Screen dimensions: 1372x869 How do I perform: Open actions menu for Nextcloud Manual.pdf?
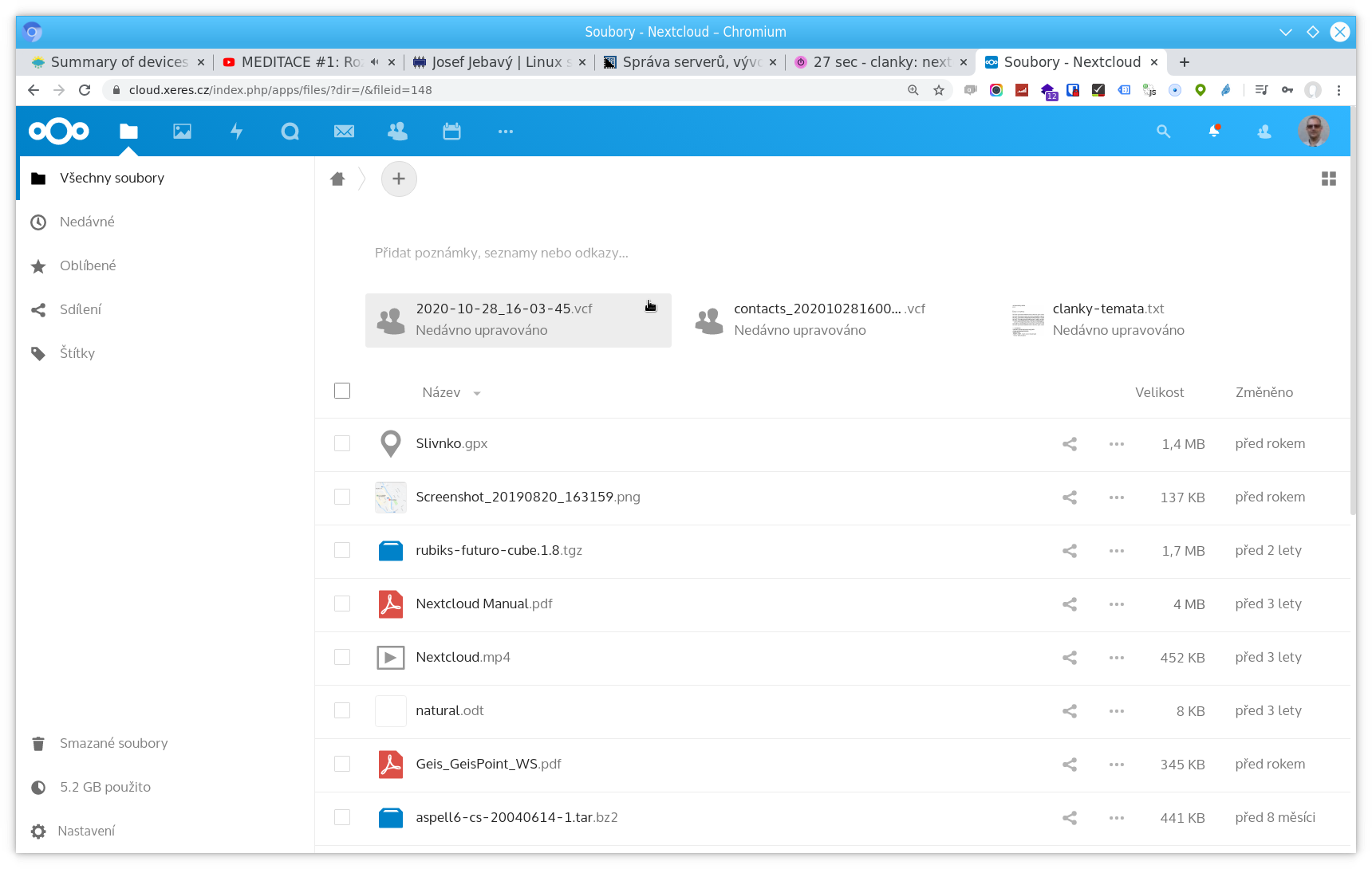tap(1117, 604)
